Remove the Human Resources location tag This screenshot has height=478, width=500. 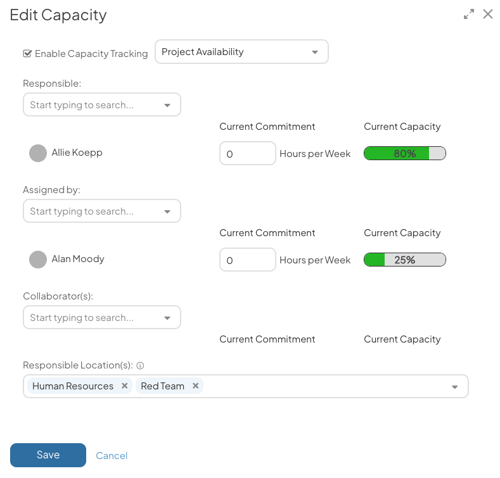tap(124, 386)
